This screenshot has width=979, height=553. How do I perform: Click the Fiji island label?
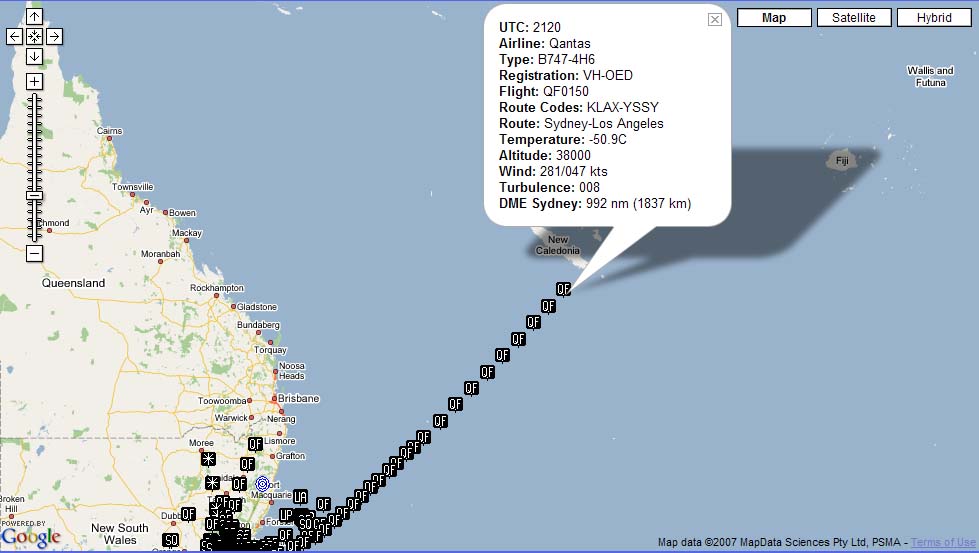pyautogui.click(x=842, y=161)
